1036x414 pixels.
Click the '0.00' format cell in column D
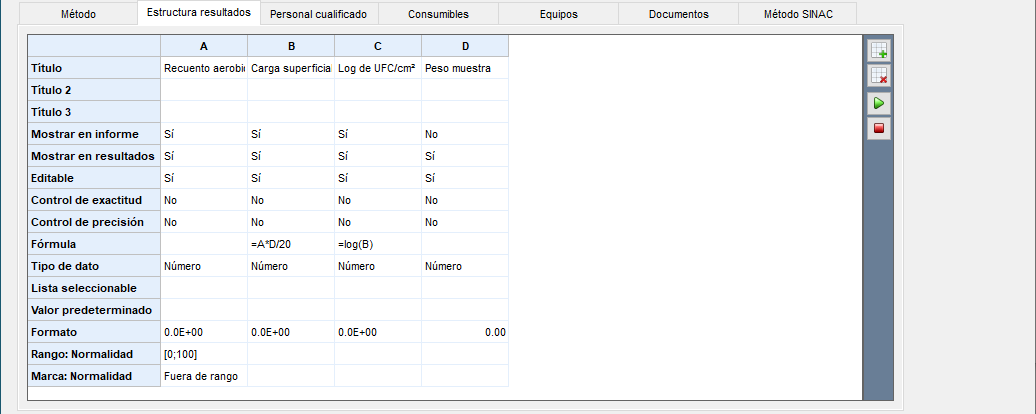(x=465, y=332)
